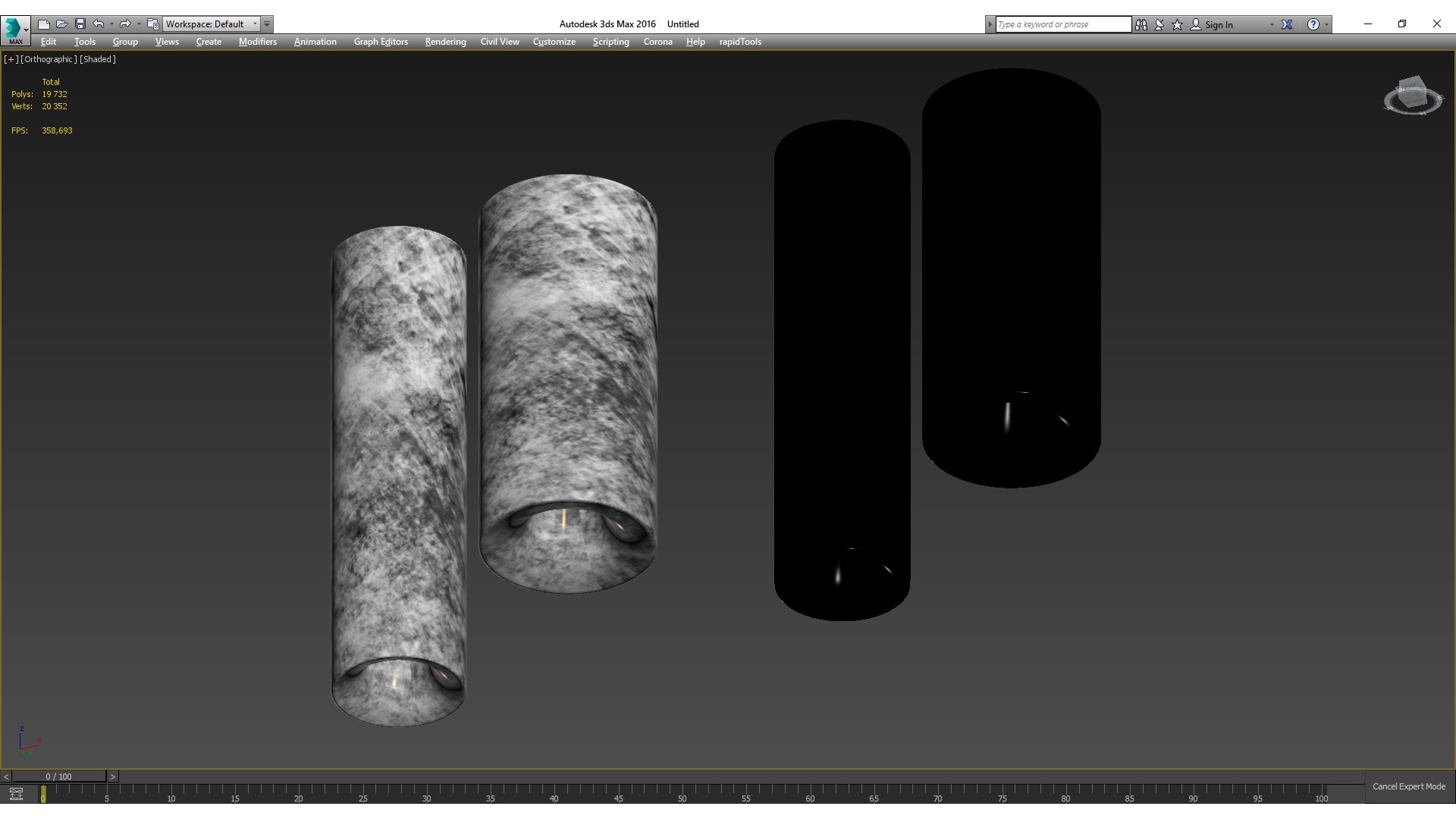Click the Redo arrow icon

[125, 24]
